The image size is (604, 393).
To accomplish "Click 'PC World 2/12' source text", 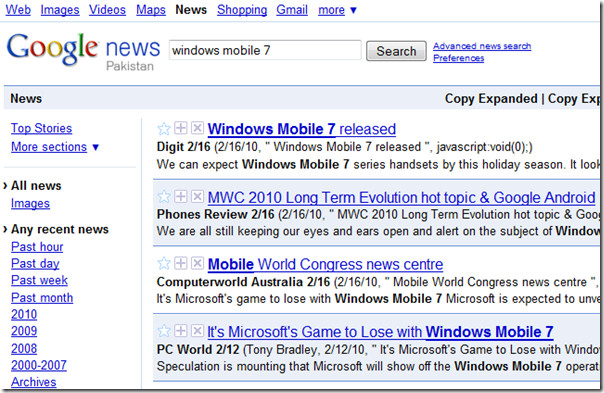I will (198, 349).
